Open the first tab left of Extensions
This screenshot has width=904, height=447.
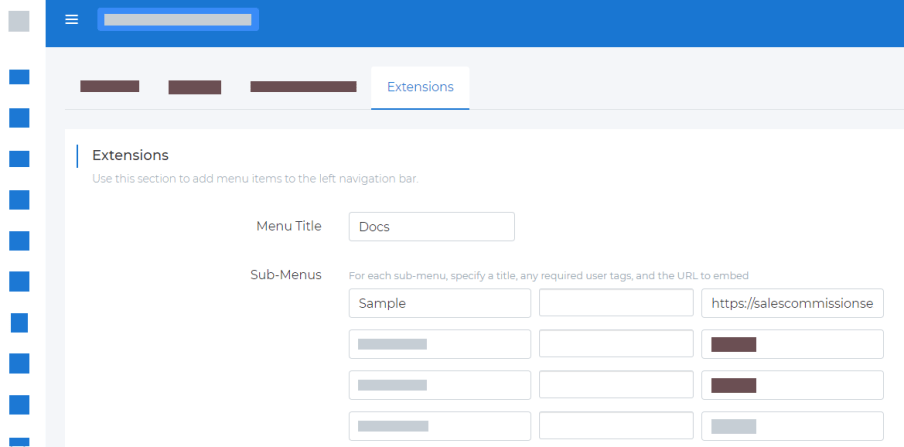pos(109,87)
